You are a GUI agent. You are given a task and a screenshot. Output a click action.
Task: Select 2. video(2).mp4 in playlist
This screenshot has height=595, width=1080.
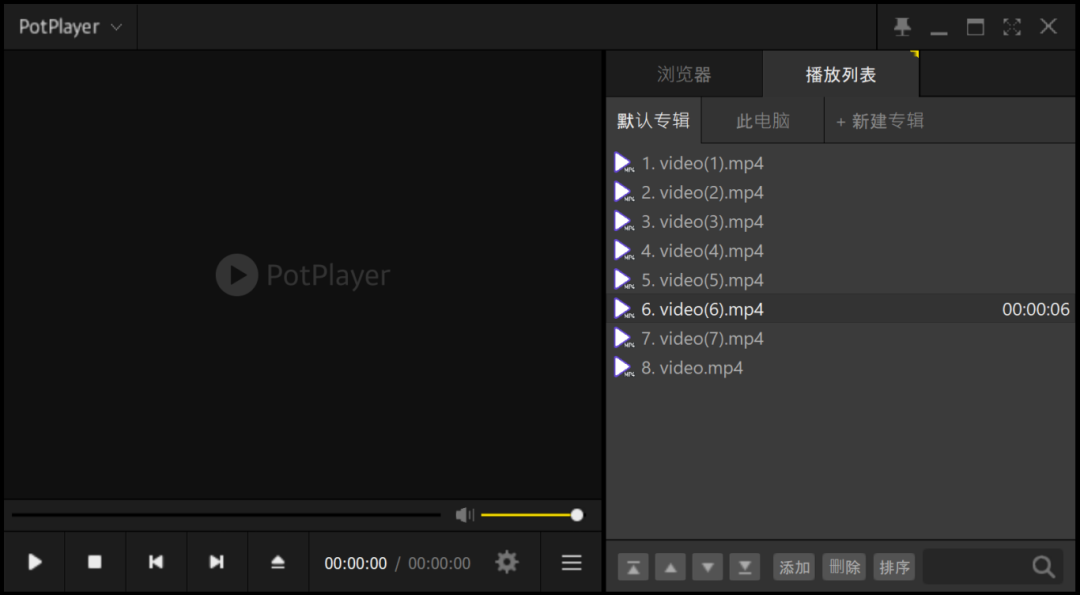coord(841,192)
